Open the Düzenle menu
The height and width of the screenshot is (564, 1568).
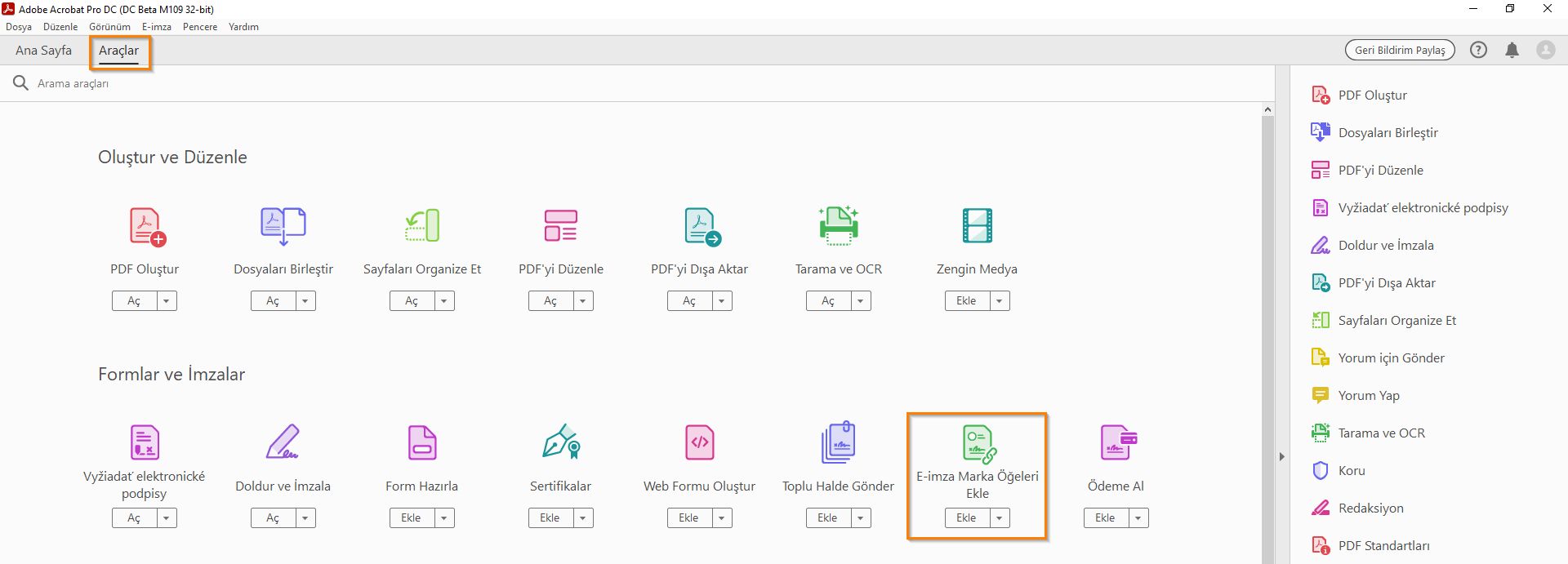coord(60,27)
